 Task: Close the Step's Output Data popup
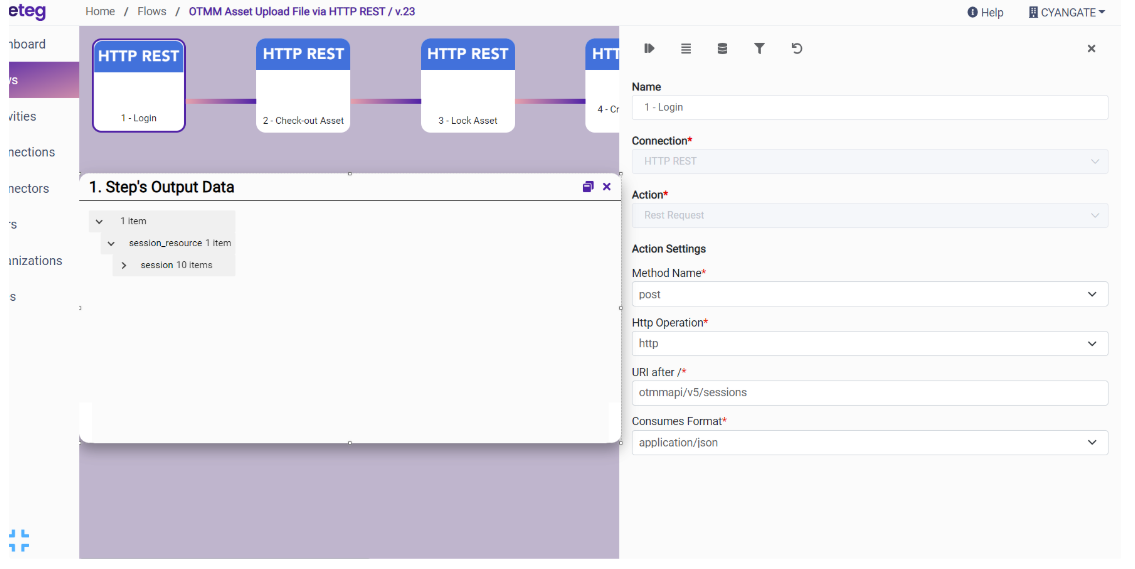click(606, 187)
